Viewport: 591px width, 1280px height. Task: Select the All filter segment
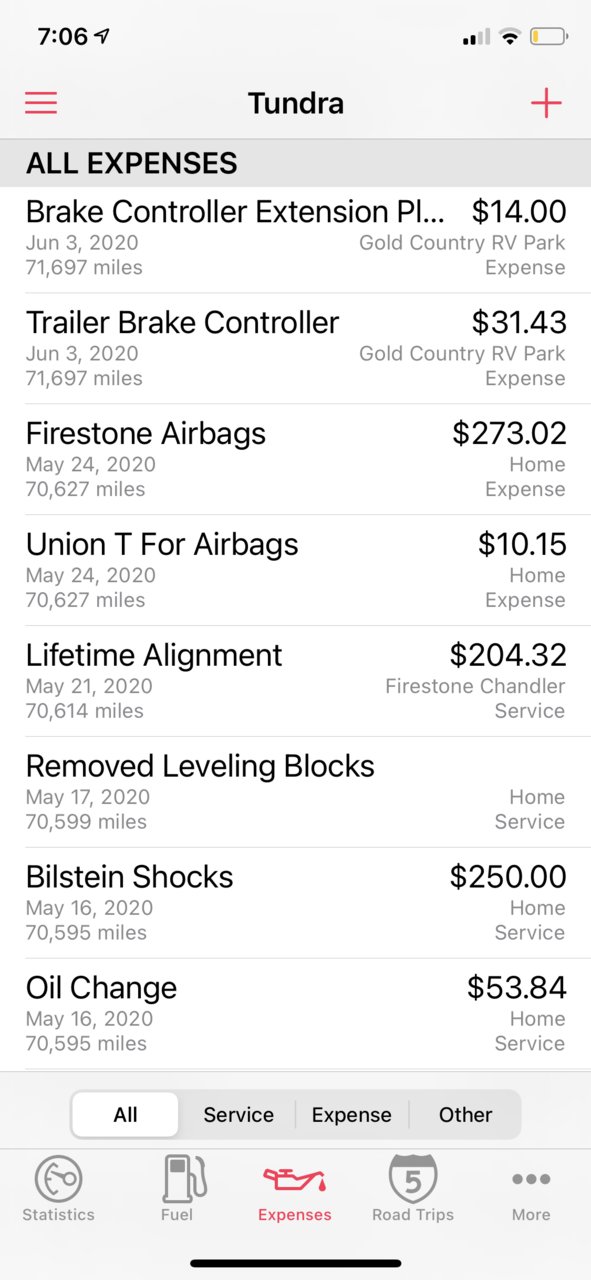click(x=125, y=1114)
